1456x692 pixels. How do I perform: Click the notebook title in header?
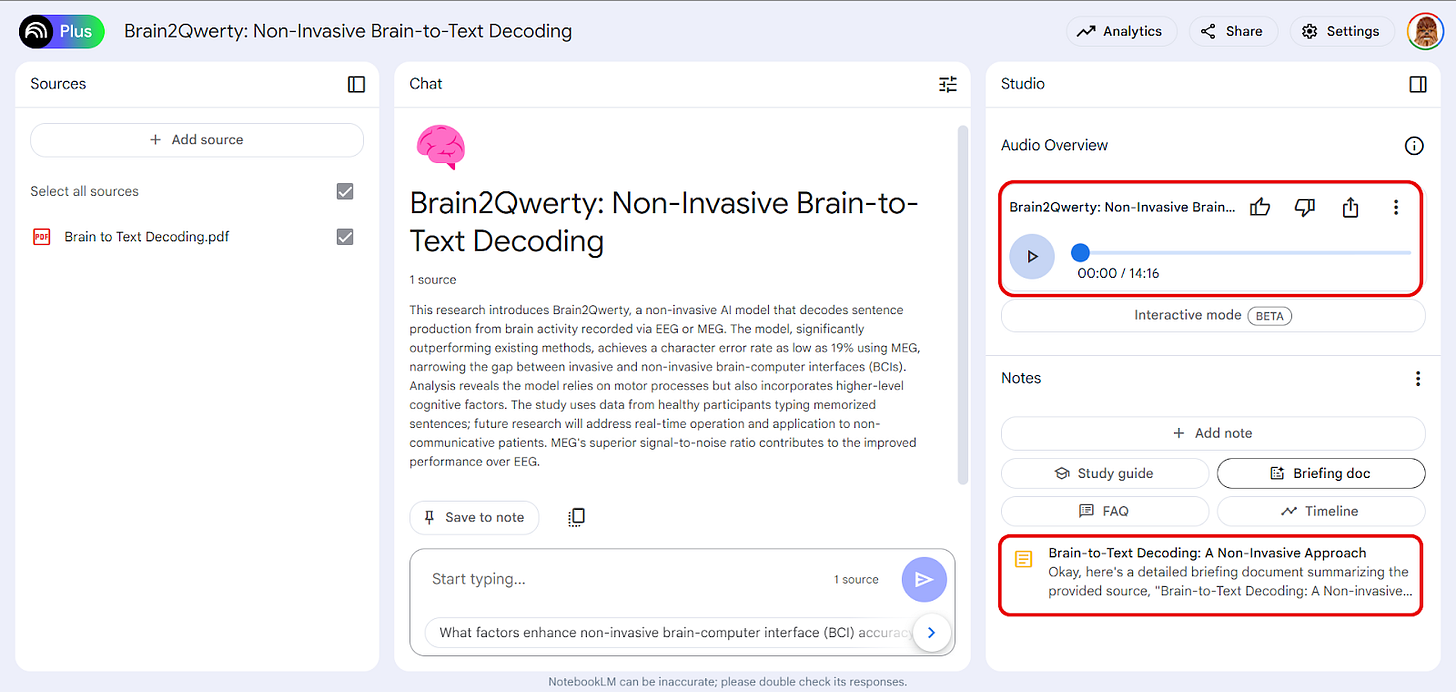pyautogui.click(x=348, y=31)
